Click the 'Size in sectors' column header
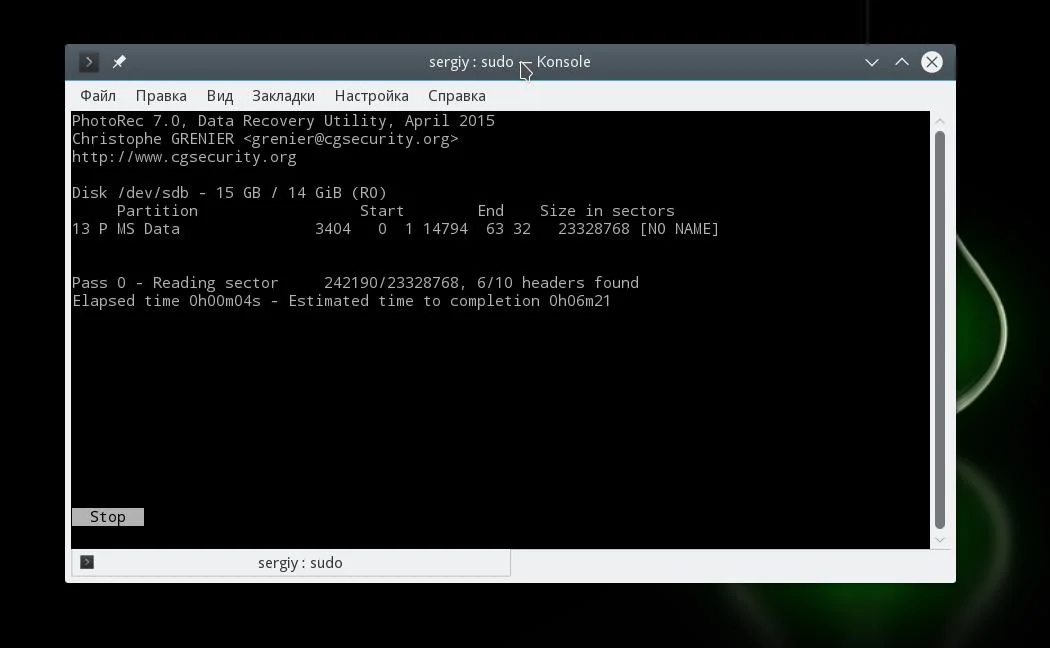1050x648 pixels. click(x=607, y=211)
